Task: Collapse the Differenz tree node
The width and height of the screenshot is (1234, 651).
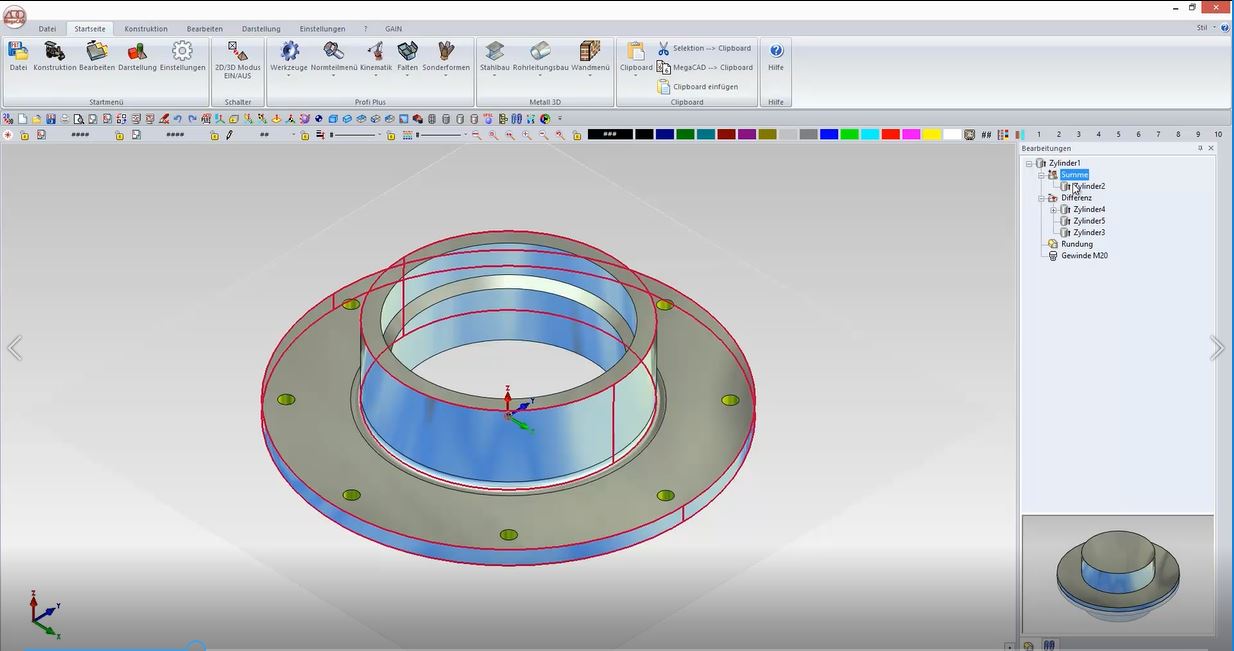Action: click(1041, 198)
